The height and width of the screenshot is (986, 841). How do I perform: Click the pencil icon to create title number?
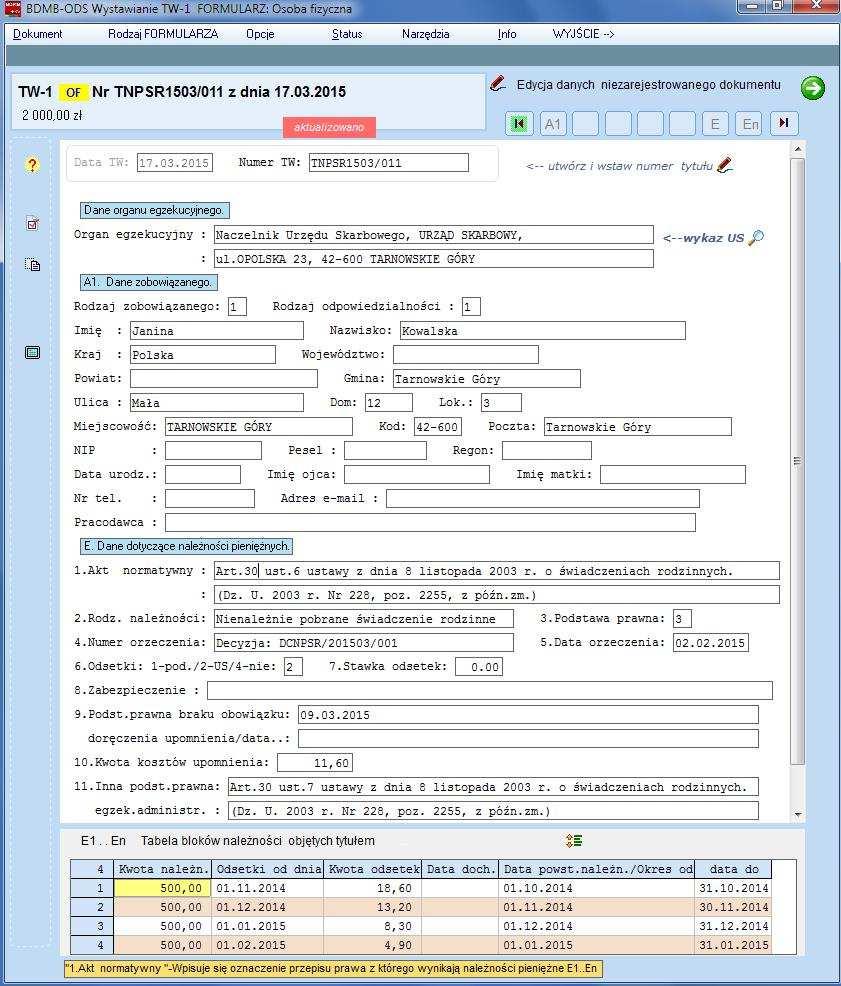click(725, 165)
